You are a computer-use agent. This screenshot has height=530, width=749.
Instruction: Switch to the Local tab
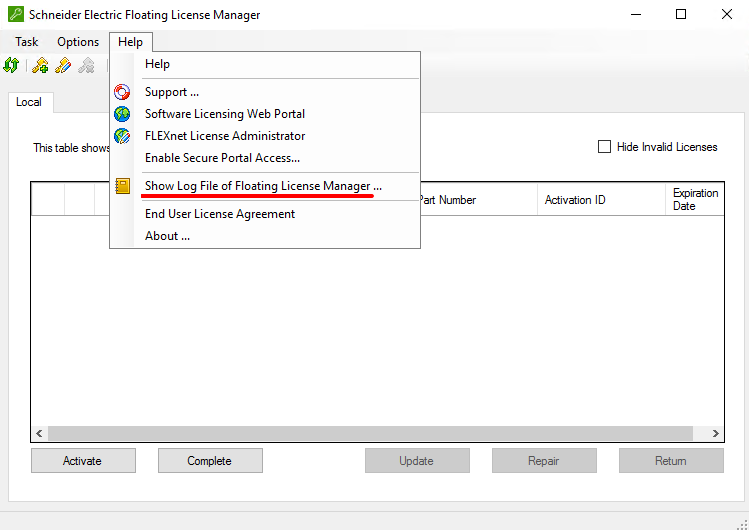point(29,102)
